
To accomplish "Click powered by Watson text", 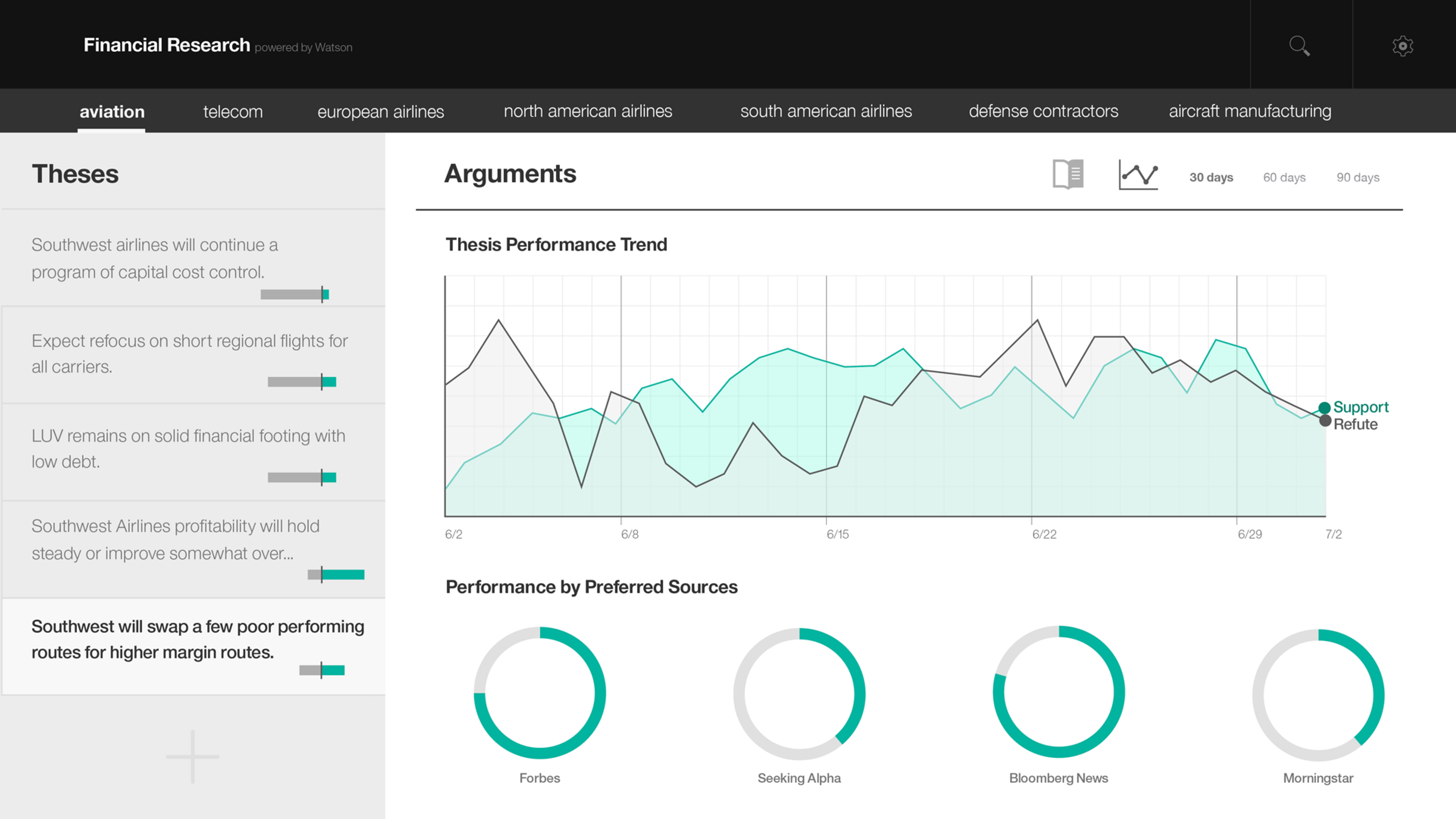I will tap(303, 47).
